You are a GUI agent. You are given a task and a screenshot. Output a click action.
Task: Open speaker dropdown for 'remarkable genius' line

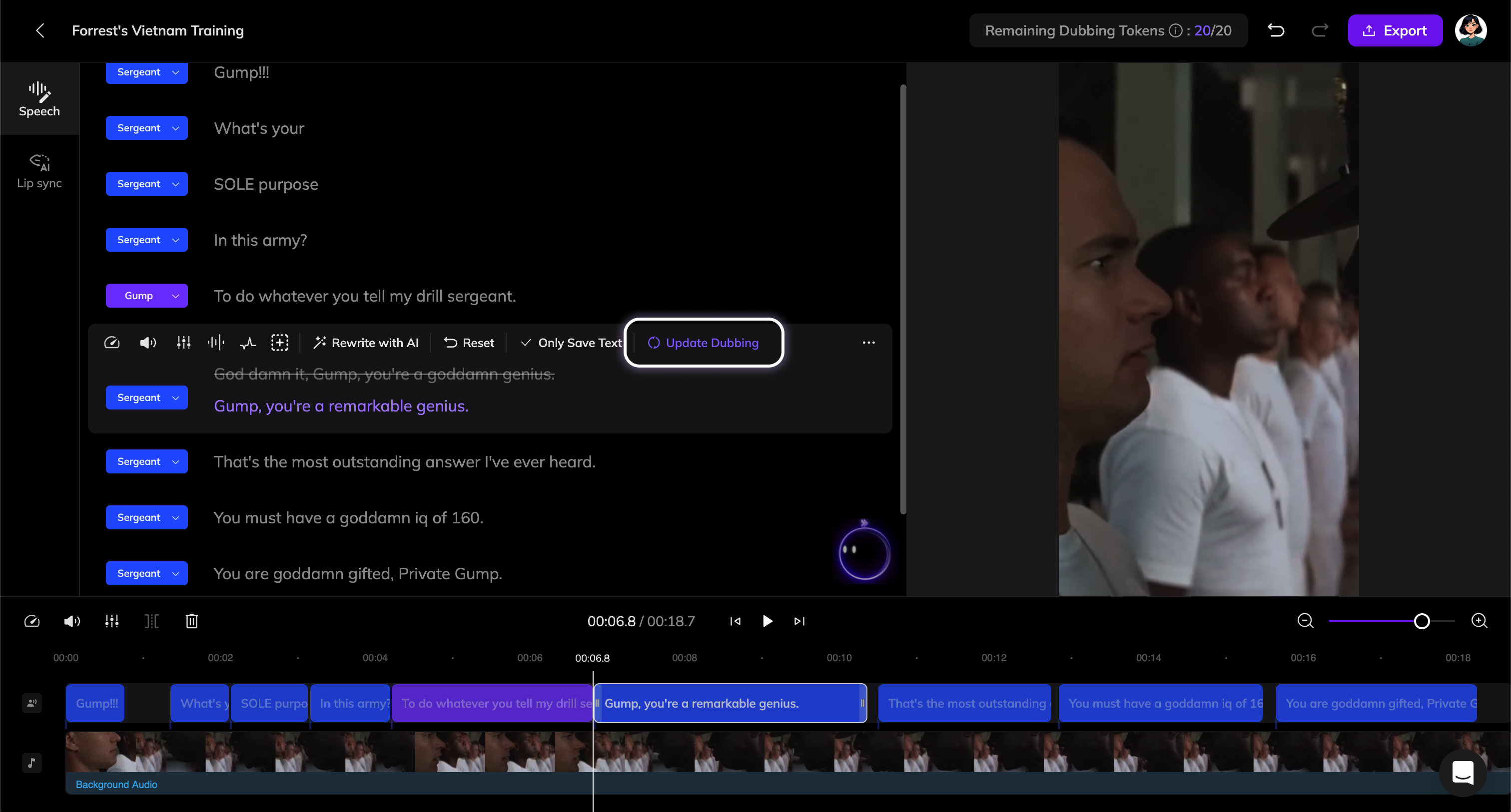146,398
